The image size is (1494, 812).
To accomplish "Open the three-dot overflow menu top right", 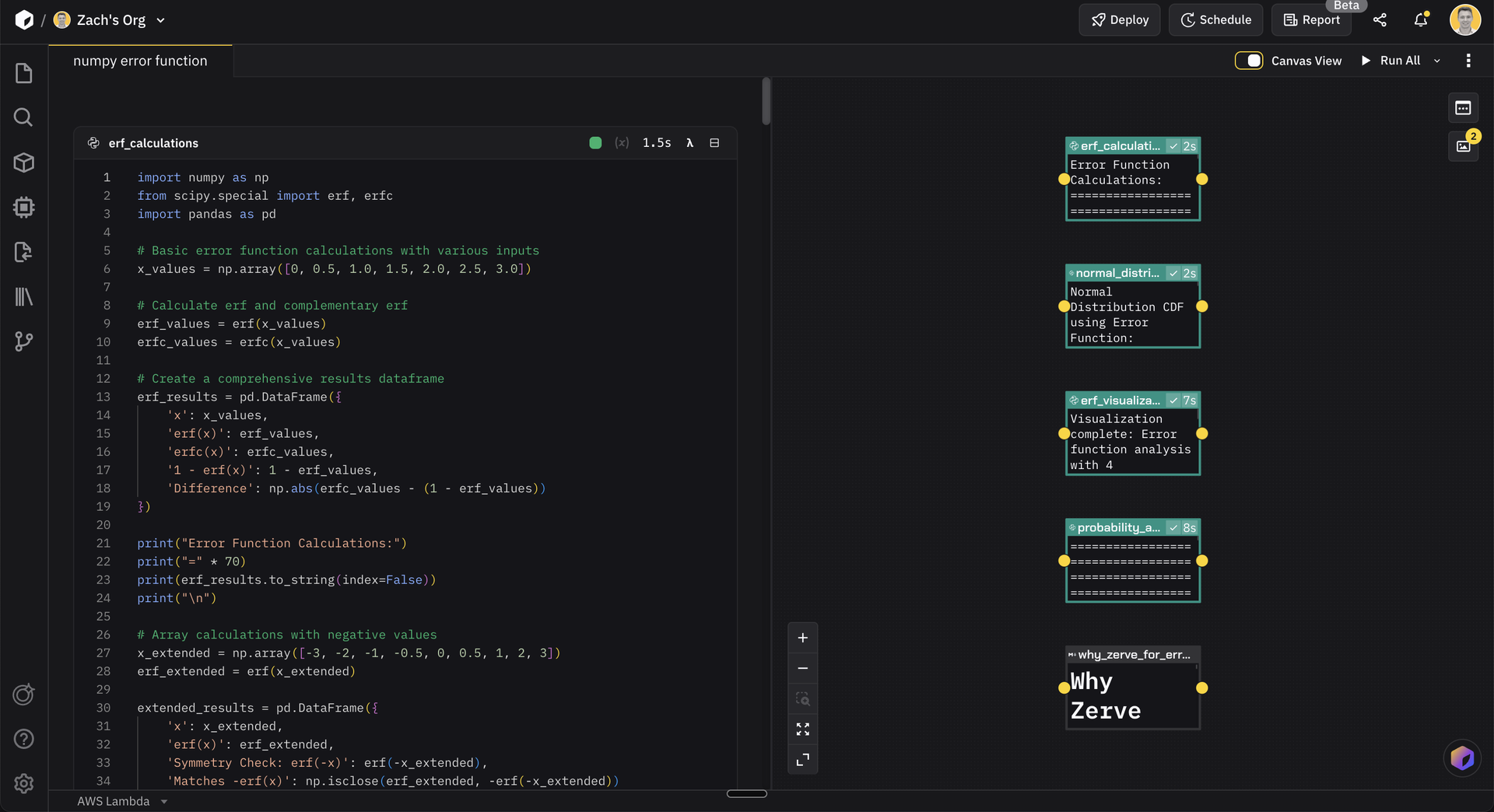I will (x=1468, y=60).
